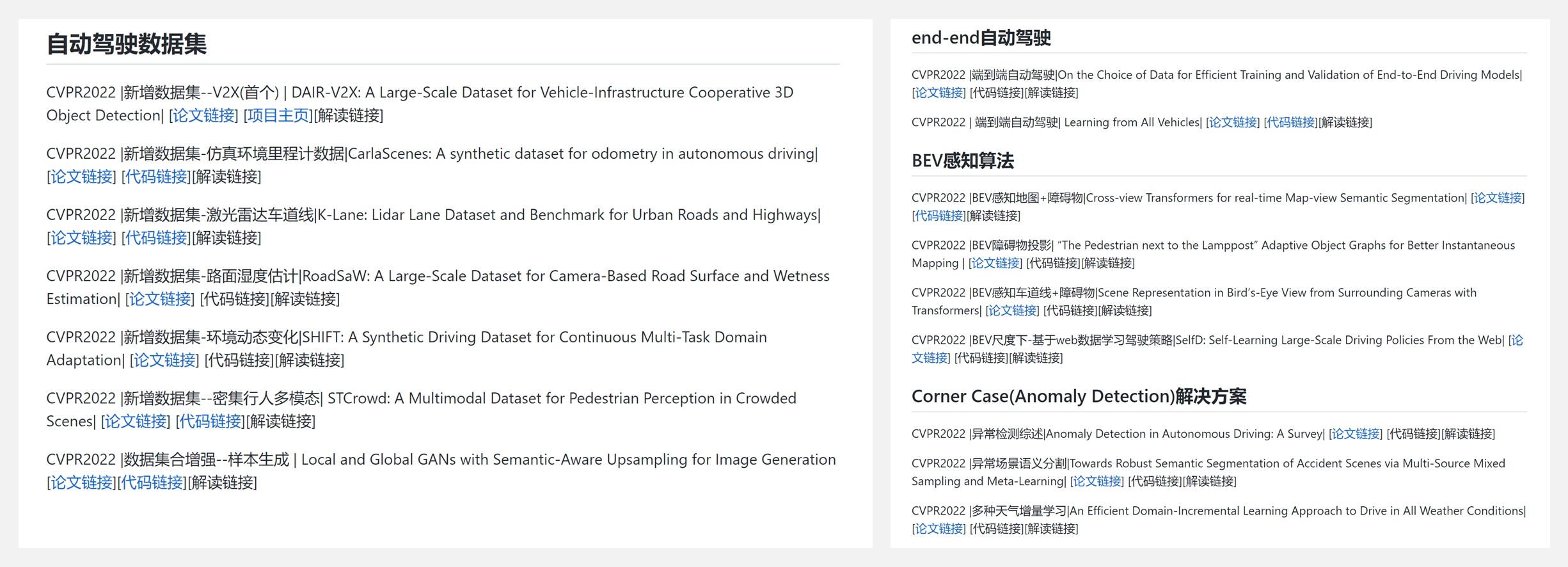Open 论文链接 for CarlaScenes dataset
The width and height of the screenshot is (1568, 567).
point(81,177)
